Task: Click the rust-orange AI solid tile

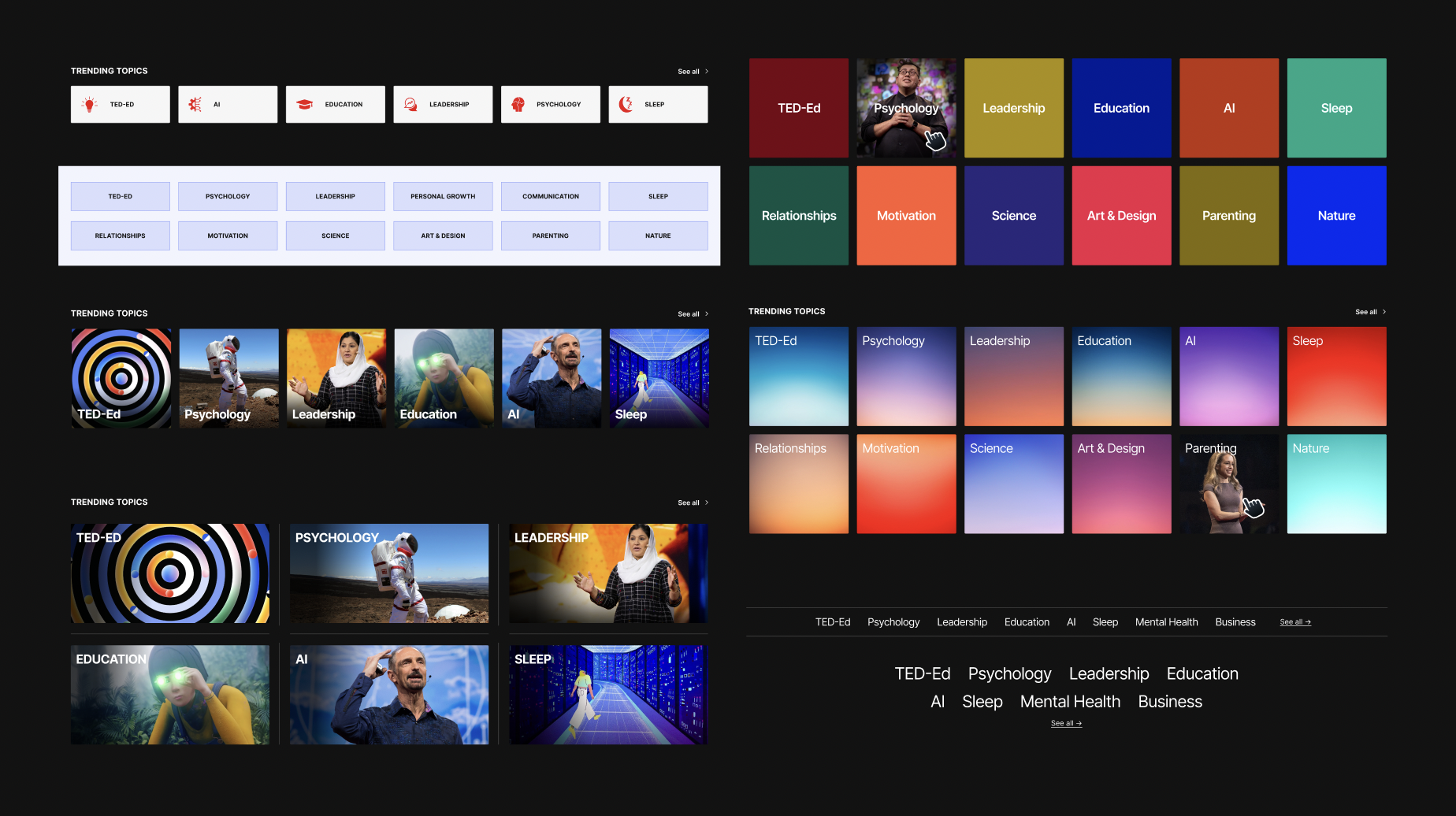Action: pyautogui.click(x=1229, y=108)
